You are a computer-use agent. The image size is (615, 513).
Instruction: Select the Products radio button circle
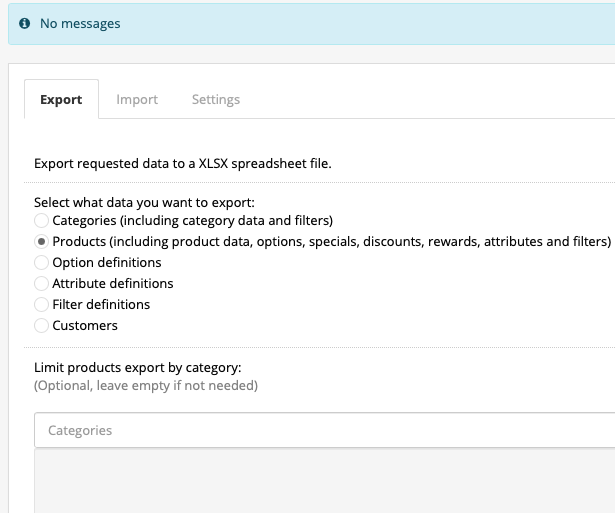[41, 242]
